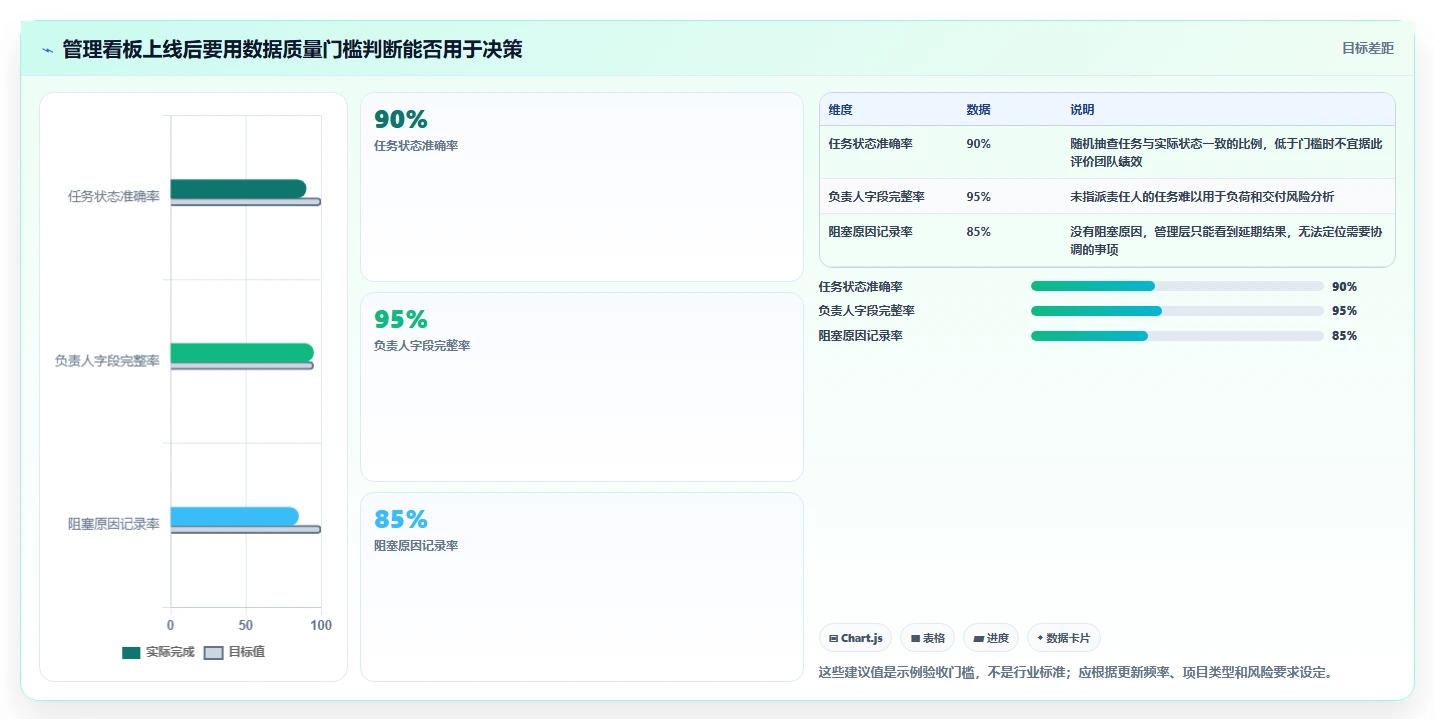
Task: Click the dark green 任务状态准确率 actual bar
Action: coord(238,189)
